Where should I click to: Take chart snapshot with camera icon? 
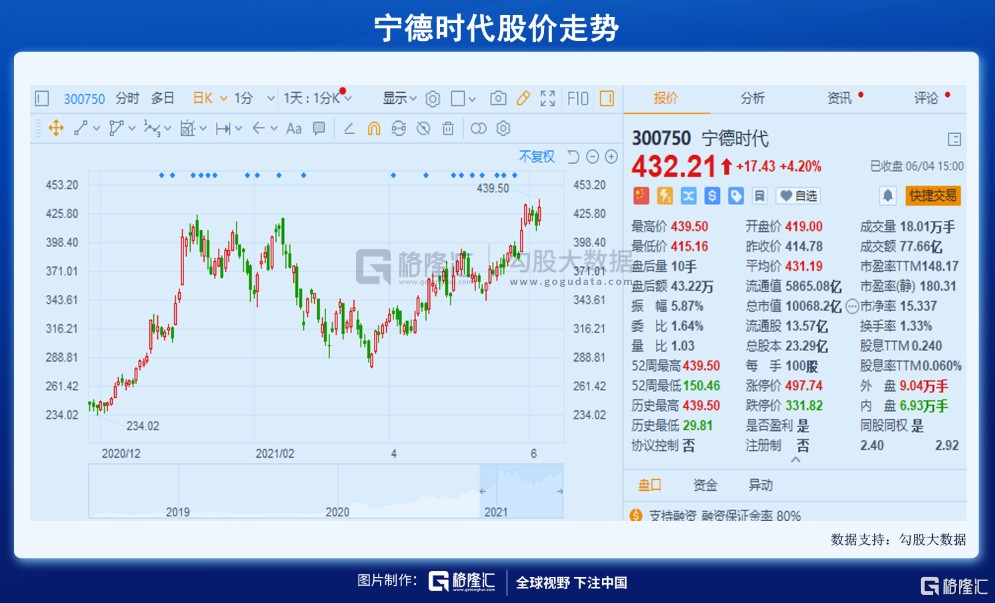[498, 98]
